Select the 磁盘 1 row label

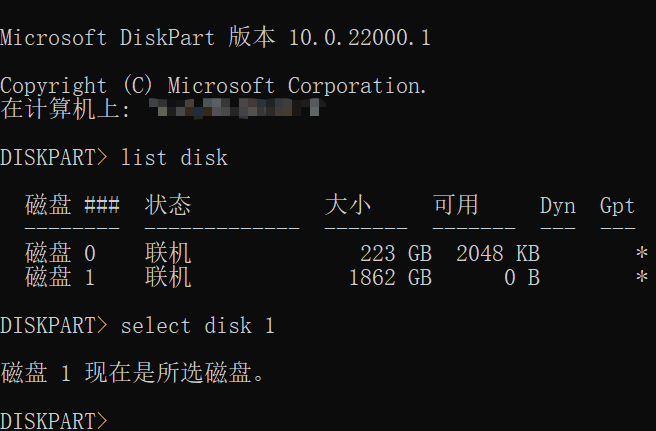coord(60,277)
